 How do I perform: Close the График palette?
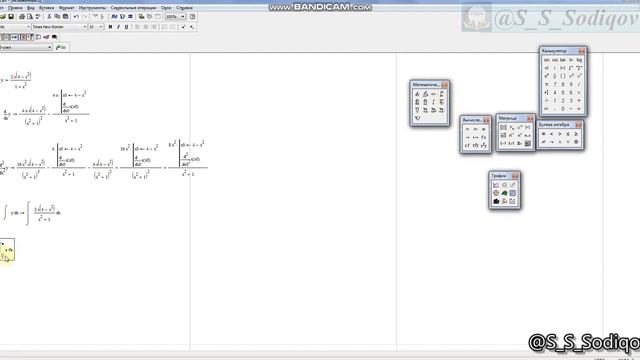coord(515,176)
